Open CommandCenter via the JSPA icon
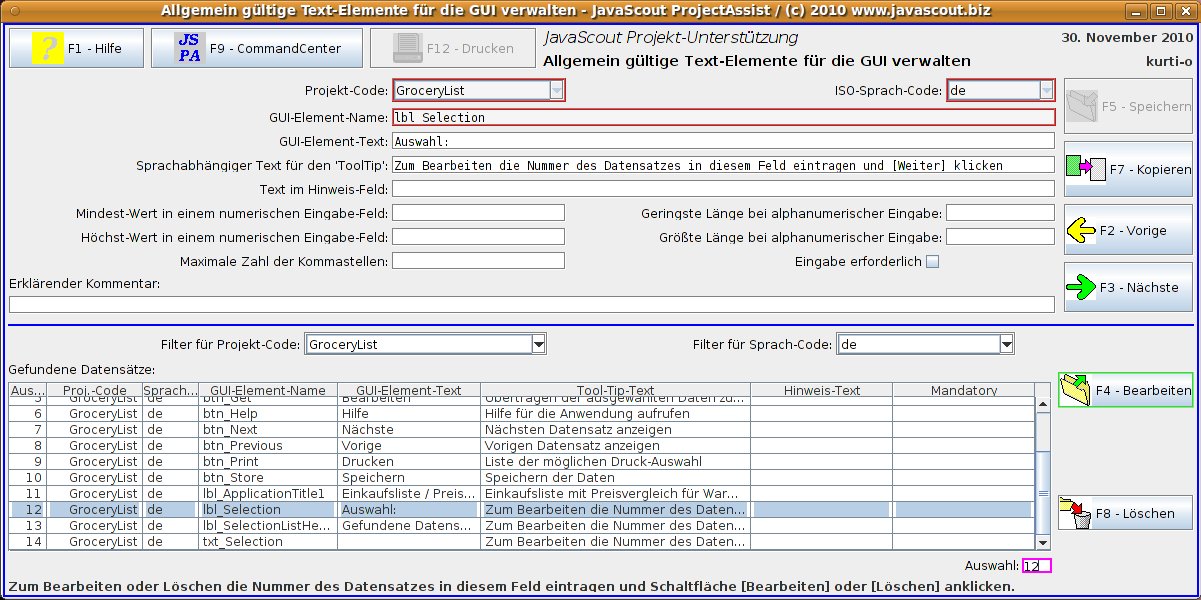This screenshot has height=600, width=1201. coord(188,48)
